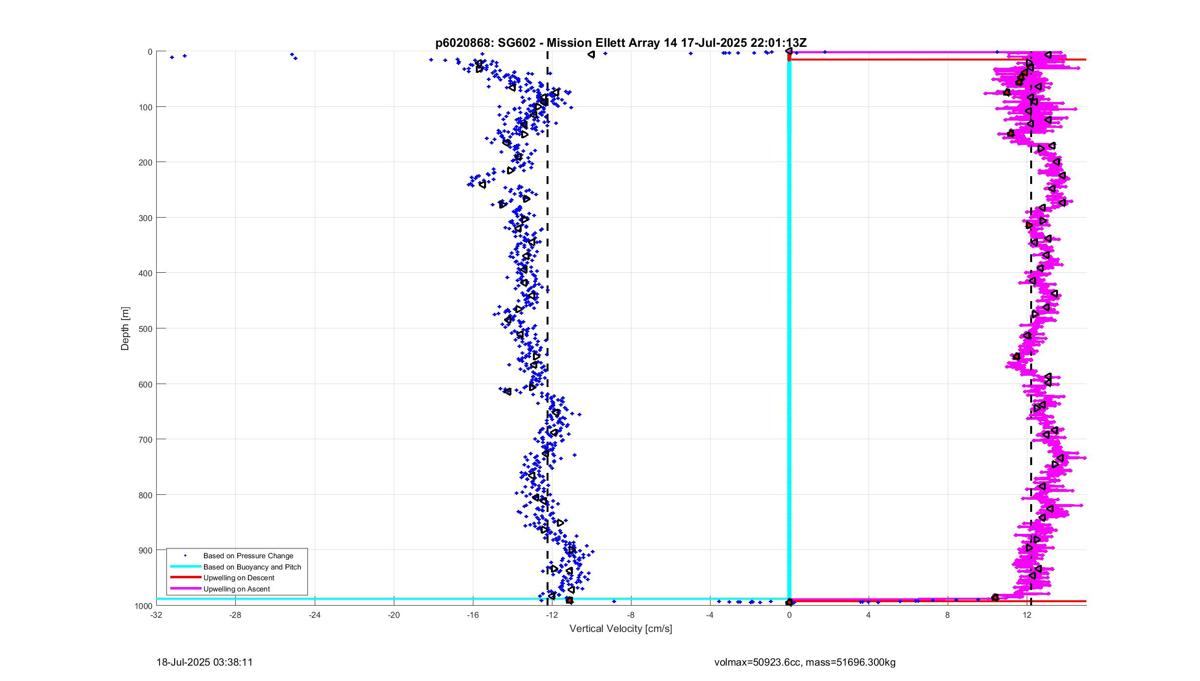Click legend entry 'Based on Buoyancy and Pitch'
The height and width of the screenshot is (681, 1200).
(251, 566)
